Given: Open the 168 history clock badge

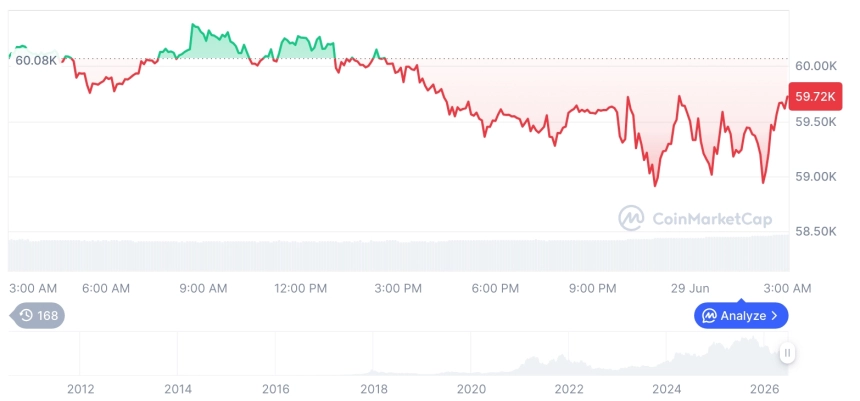Looking at the screenshot, I should [37, 315].
